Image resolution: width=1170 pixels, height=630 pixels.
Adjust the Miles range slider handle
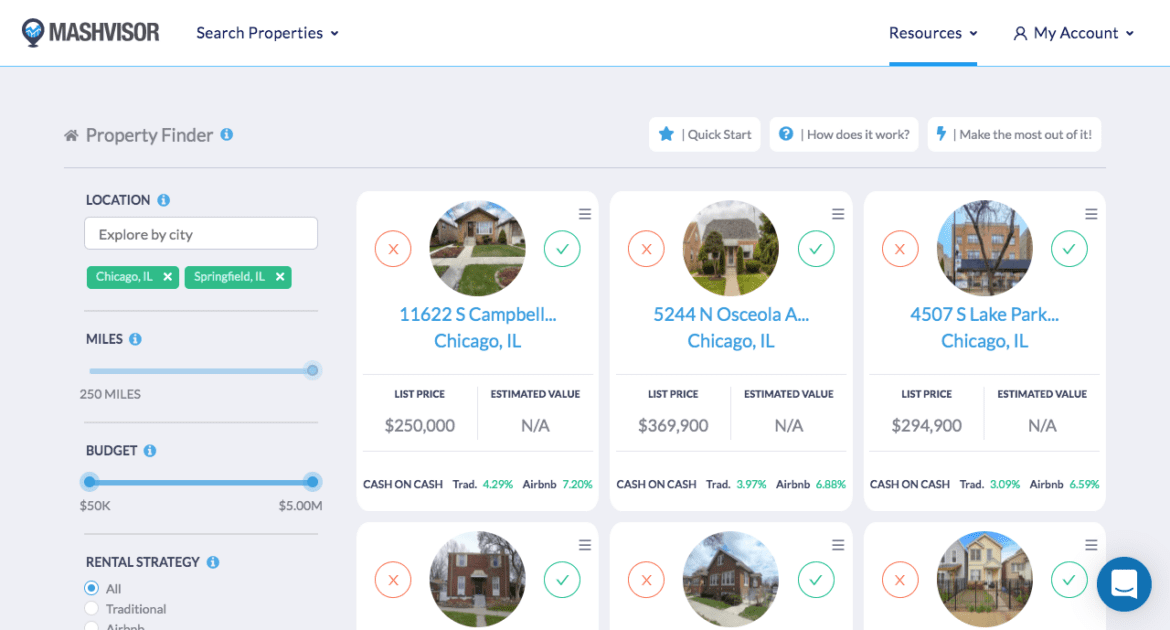pyautogui.click(x=311, y=370)
